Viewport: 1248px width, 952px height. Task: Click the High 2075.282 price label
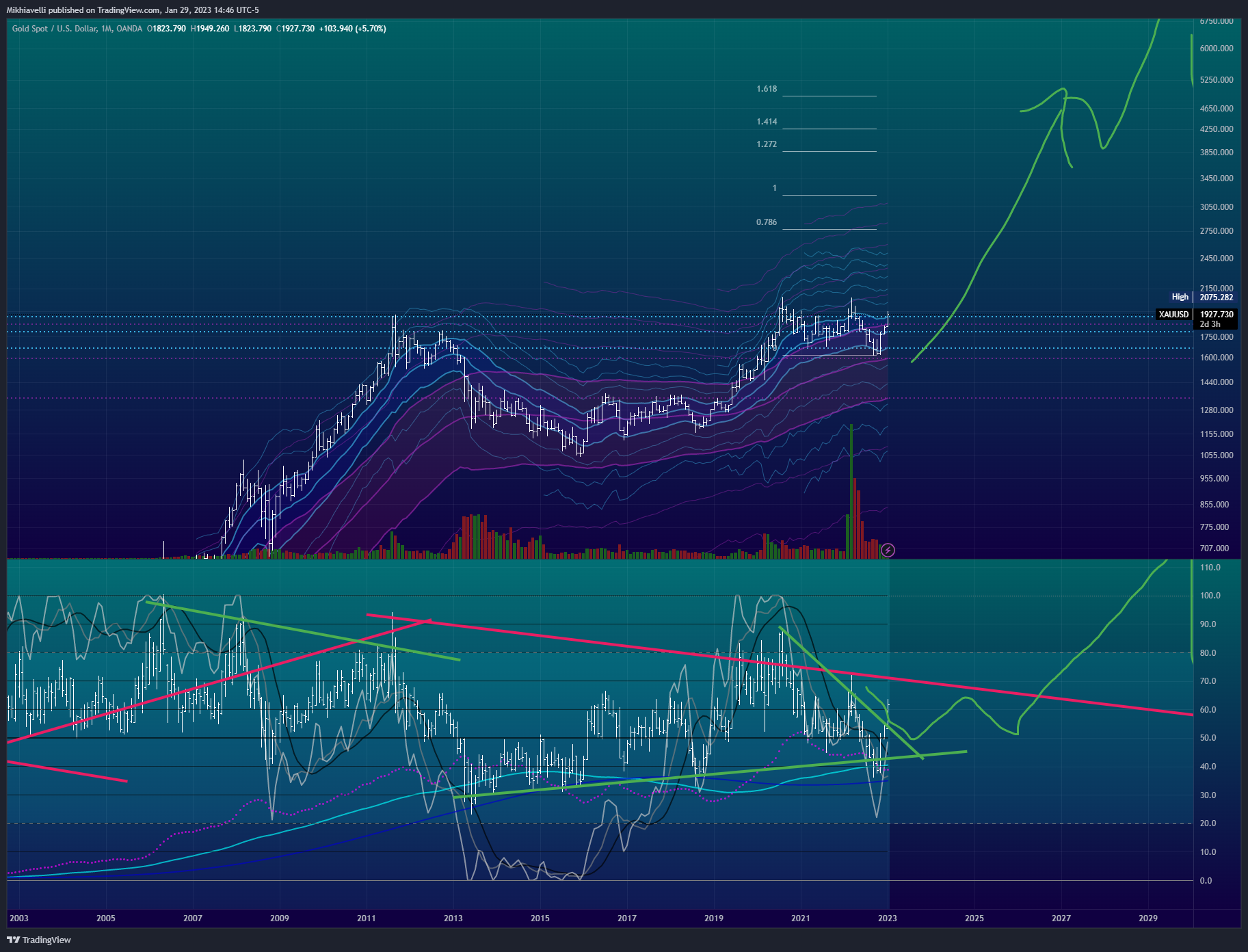pyautogui.click(x=1203, y=297)
